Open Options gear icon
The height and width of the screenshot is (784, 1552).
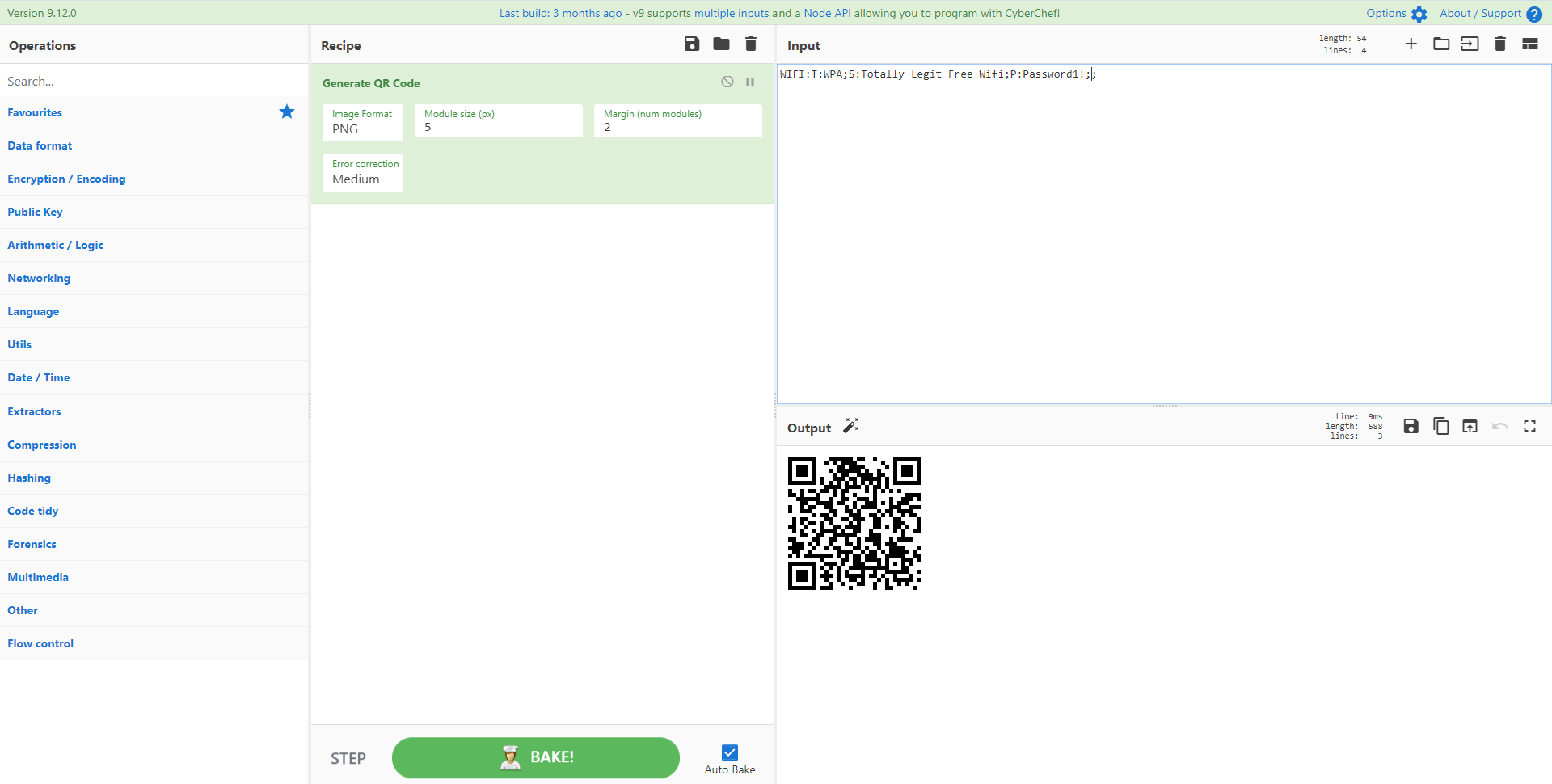point(1419,14)
